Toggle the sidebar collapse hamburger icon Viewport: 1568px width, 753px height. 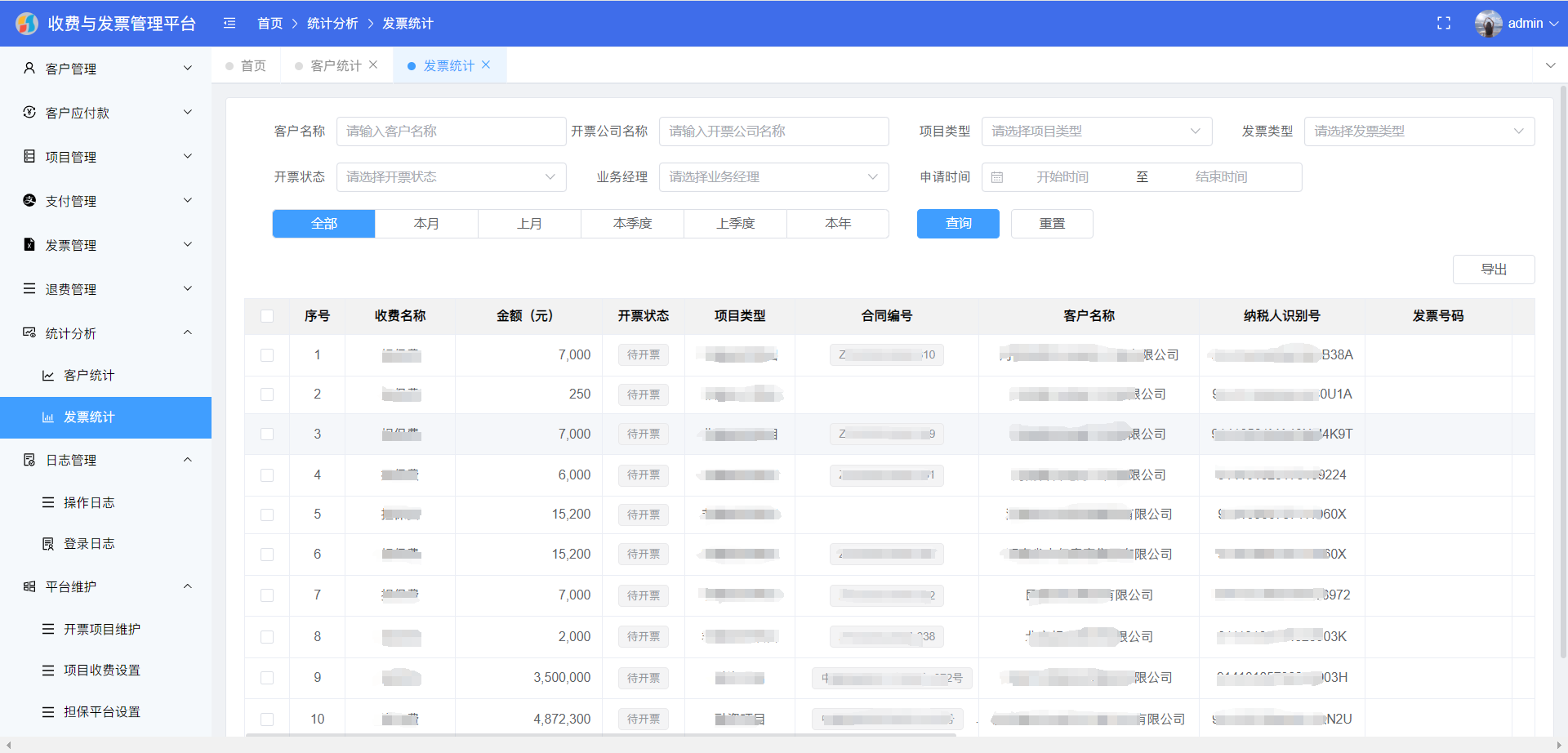point(229,24)
